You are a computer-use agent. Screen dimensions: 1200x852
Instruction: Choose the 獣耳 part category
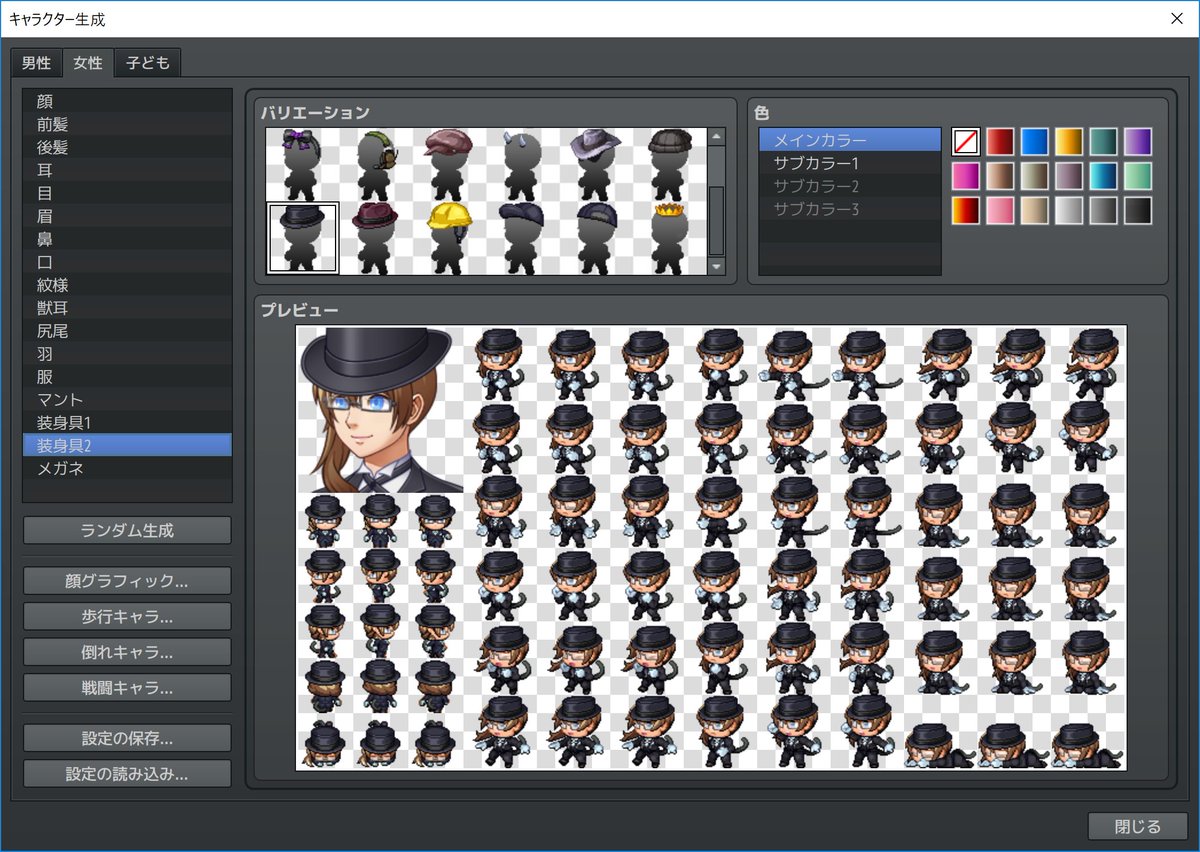(127, 308)
